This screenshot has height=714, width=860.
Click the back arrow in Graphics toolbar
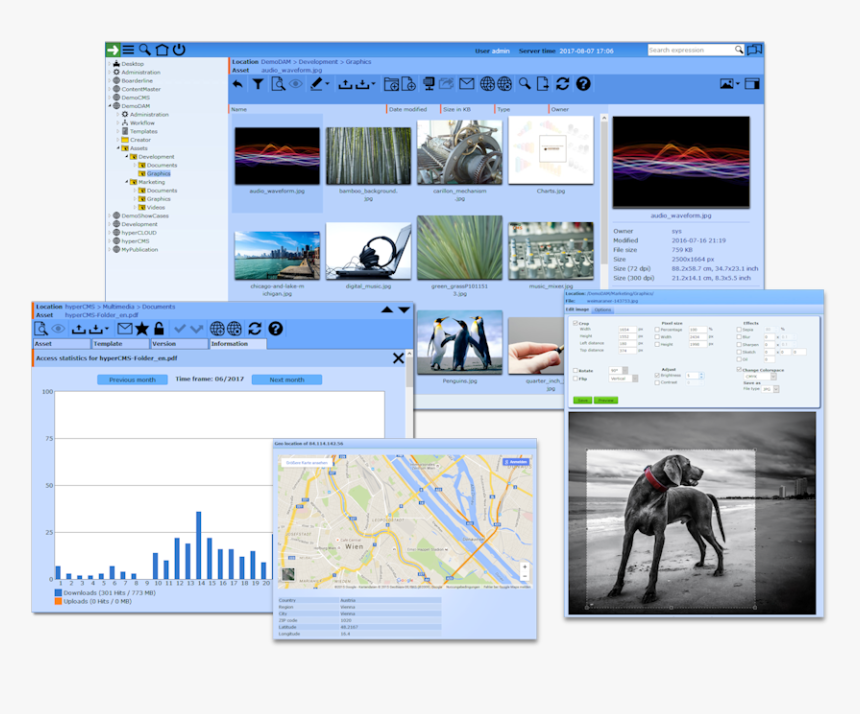(x=237, y=84)
